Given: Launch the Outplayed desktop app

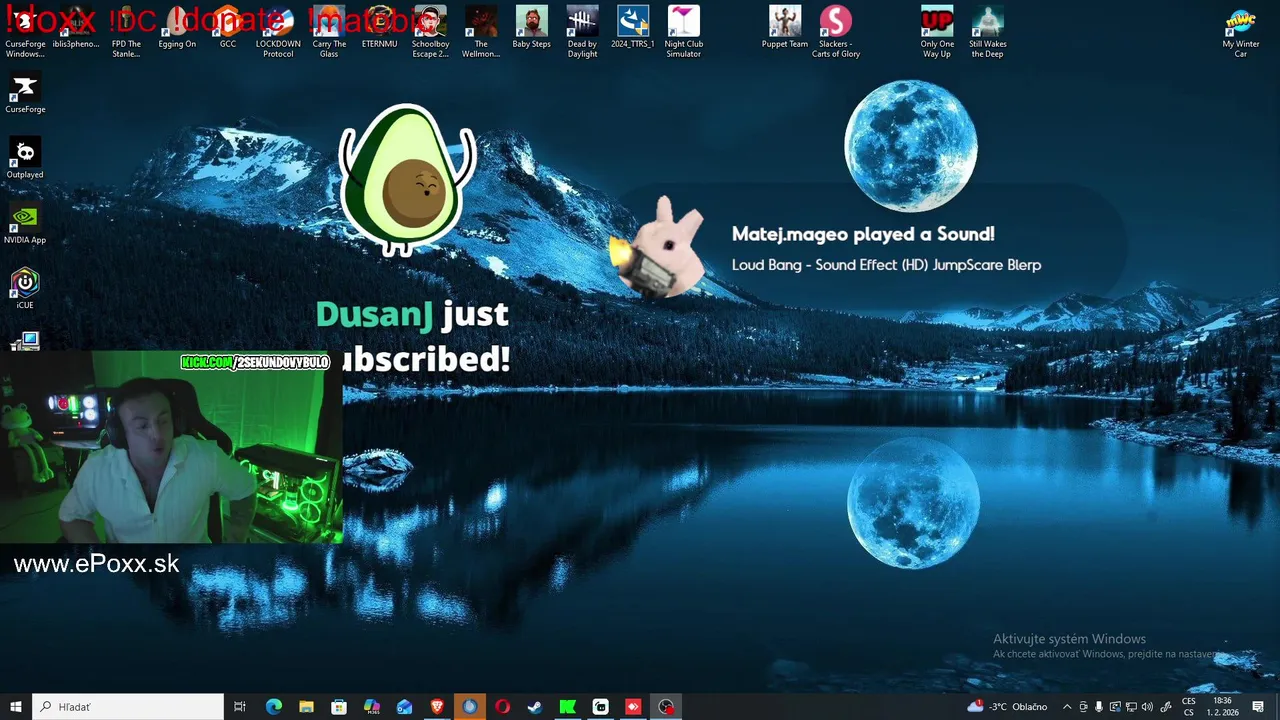Looking at the screenshot, I should coord(25,159).
